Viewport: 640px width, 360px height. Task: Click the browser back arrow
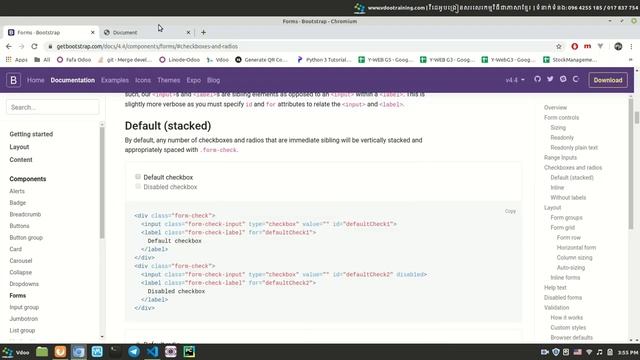coord(9,47)
